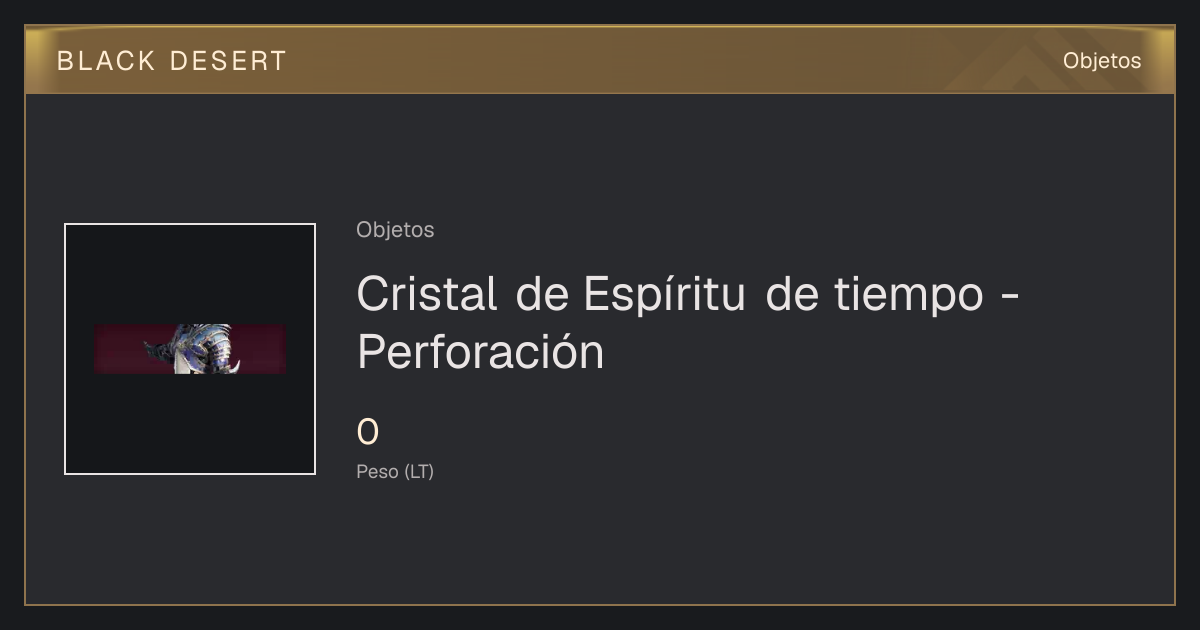
Task: Click the dash after tiempo
Action: pos(1010,296)
